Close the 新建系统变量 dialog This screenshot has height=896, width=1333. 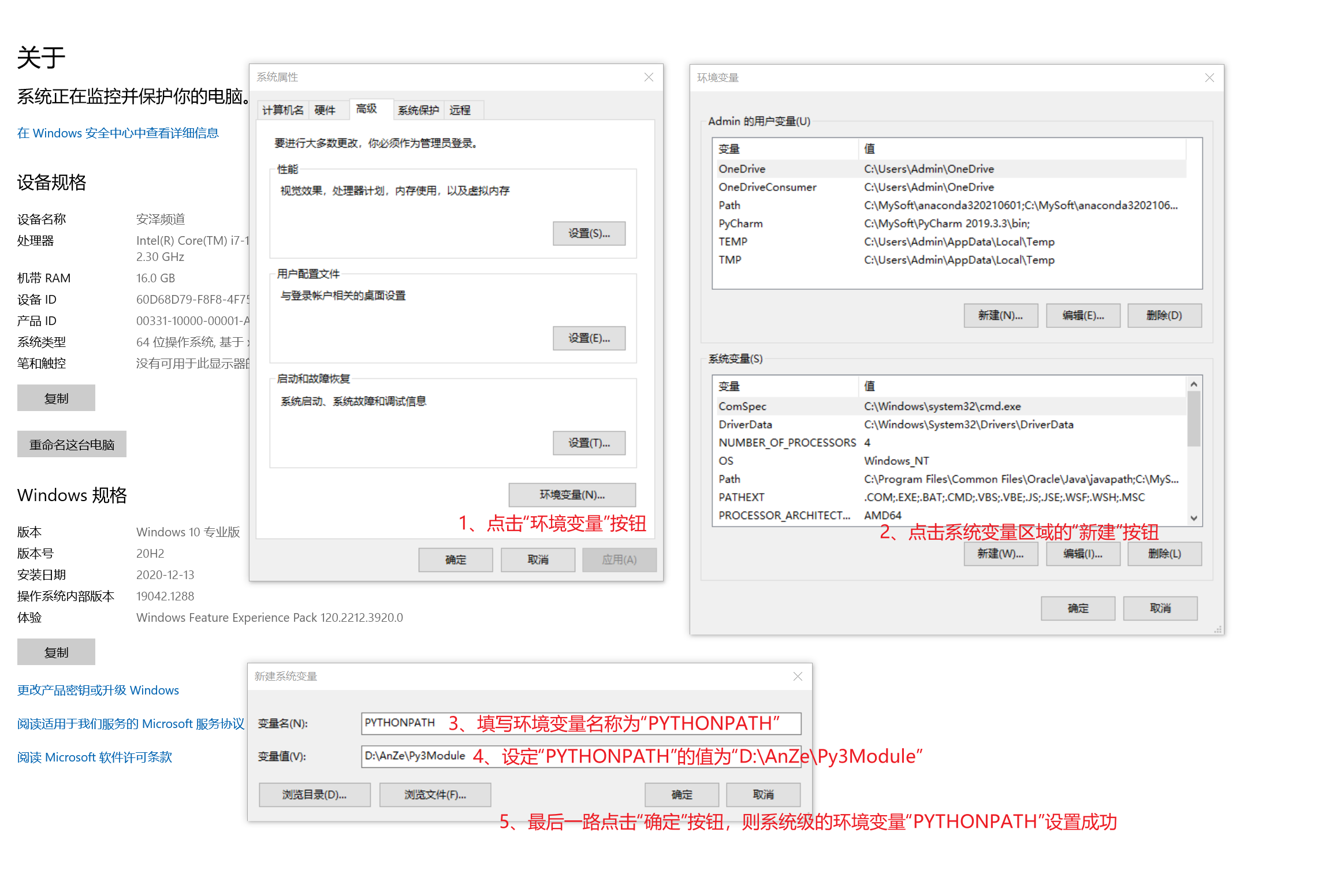(x=798, y=676)
